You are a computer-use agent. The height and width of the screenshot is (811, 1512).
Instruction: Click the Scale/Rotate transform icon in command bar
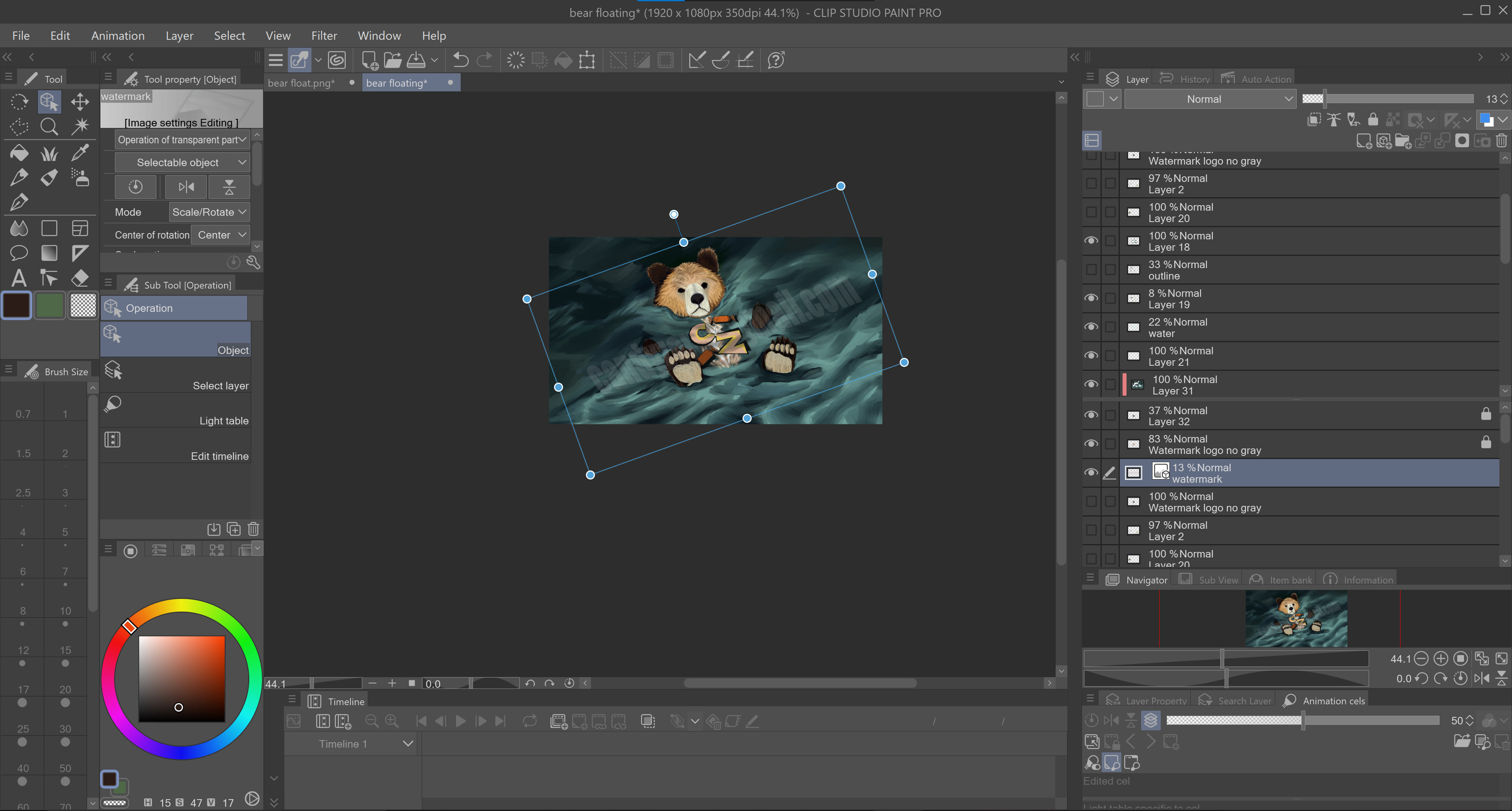pyautogui.click(x=586, y=60)
